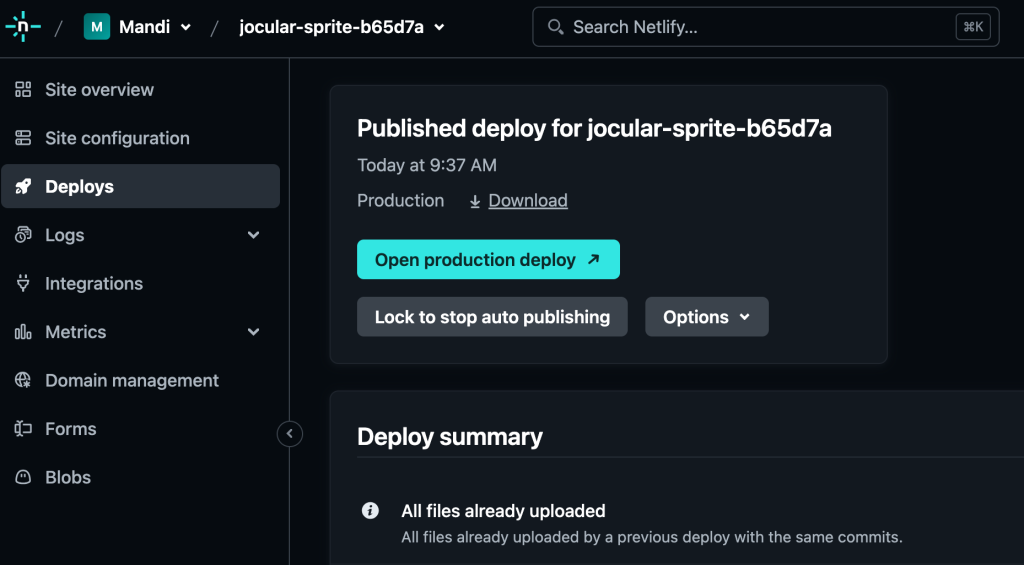This screenshot has height=565, width=1024.
Task: Click the Domain management globe icon
Action: pos(23,381)
